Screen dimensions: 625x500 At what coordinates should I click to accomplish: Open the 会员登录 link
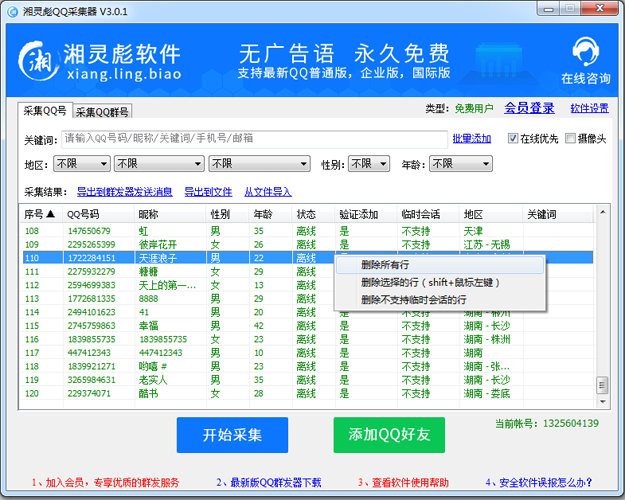[x=529, y=108]
